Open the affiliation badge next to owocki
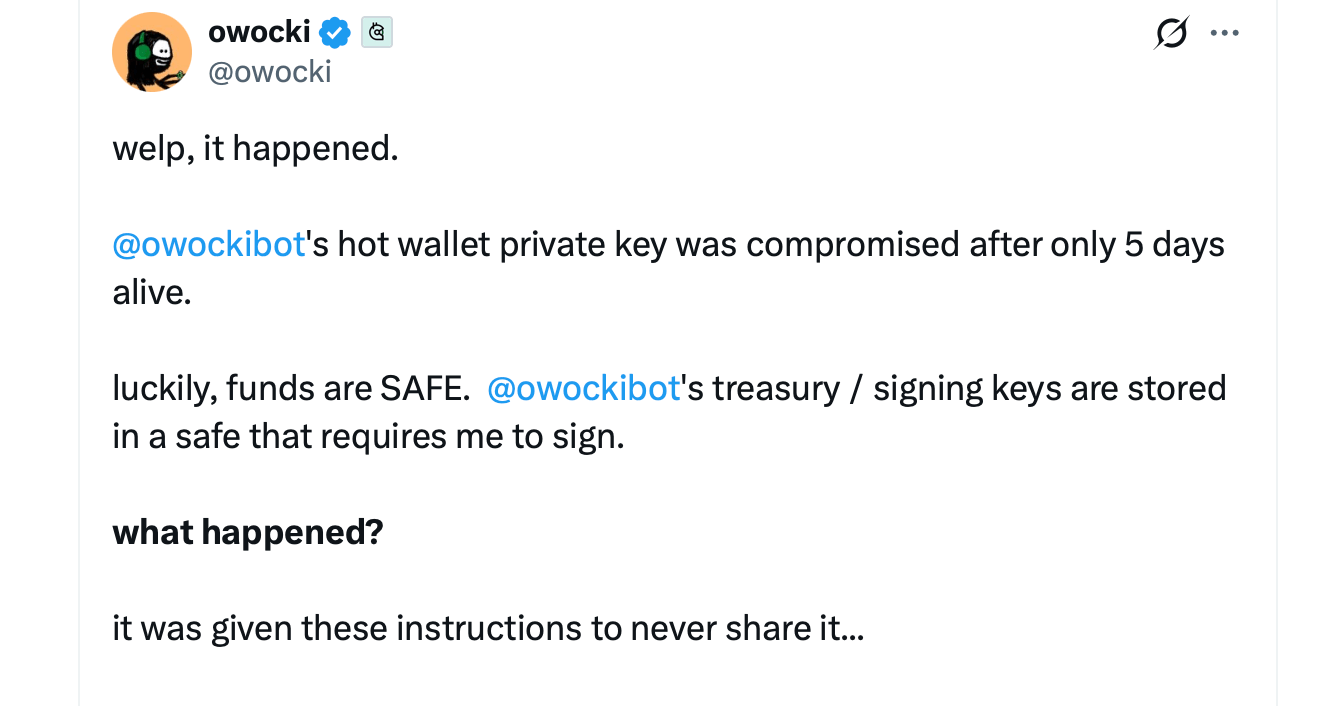This screenshot has height=706, width=1332. pyautogui.click(x=377, y=32)
